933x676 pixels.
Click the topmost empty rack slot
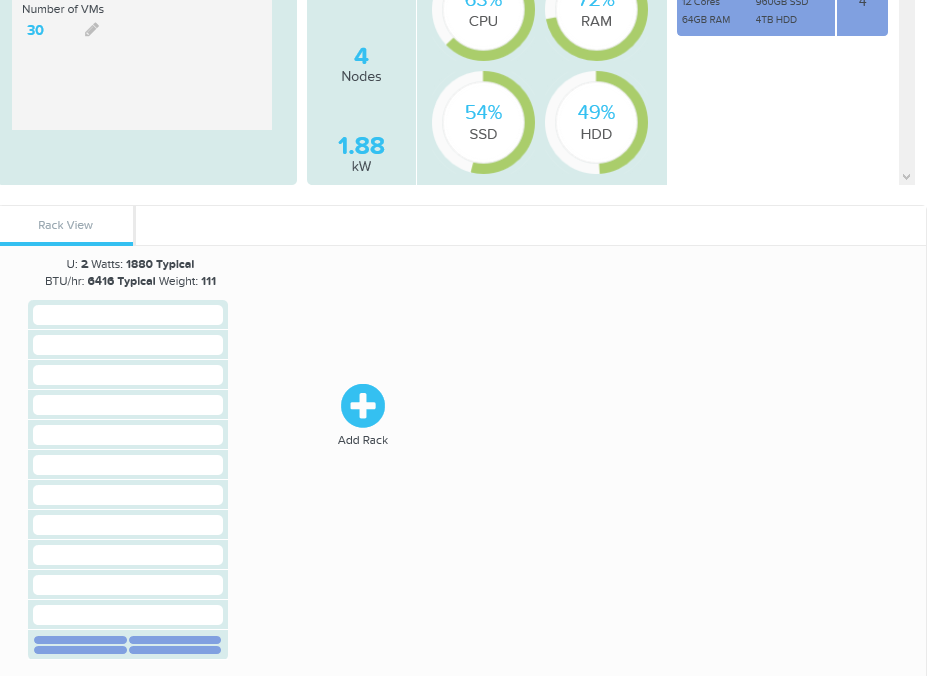[x=127, y=314]
